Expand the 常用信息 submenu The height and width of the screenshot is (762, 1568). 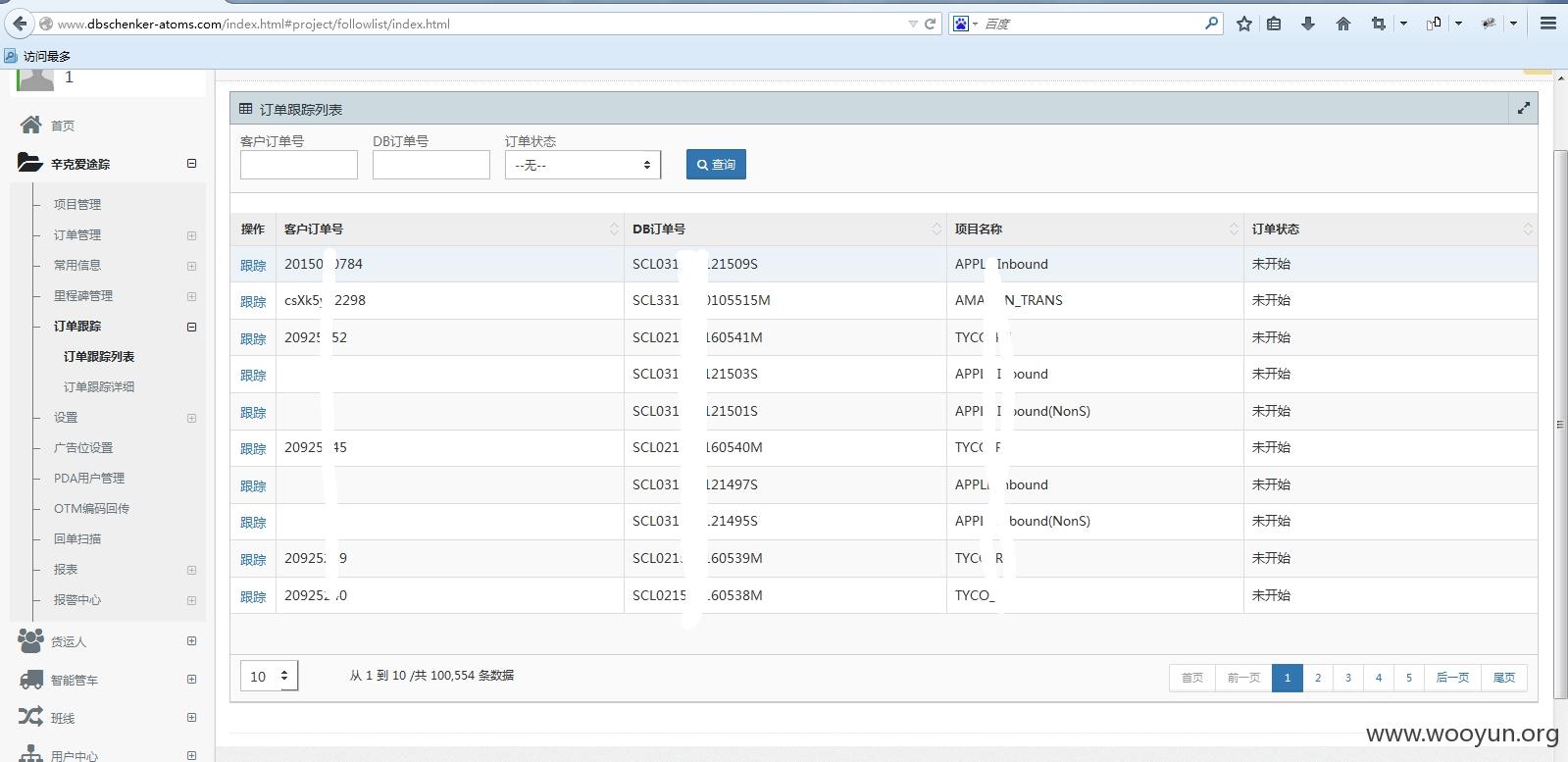click(x=191, y=266)
